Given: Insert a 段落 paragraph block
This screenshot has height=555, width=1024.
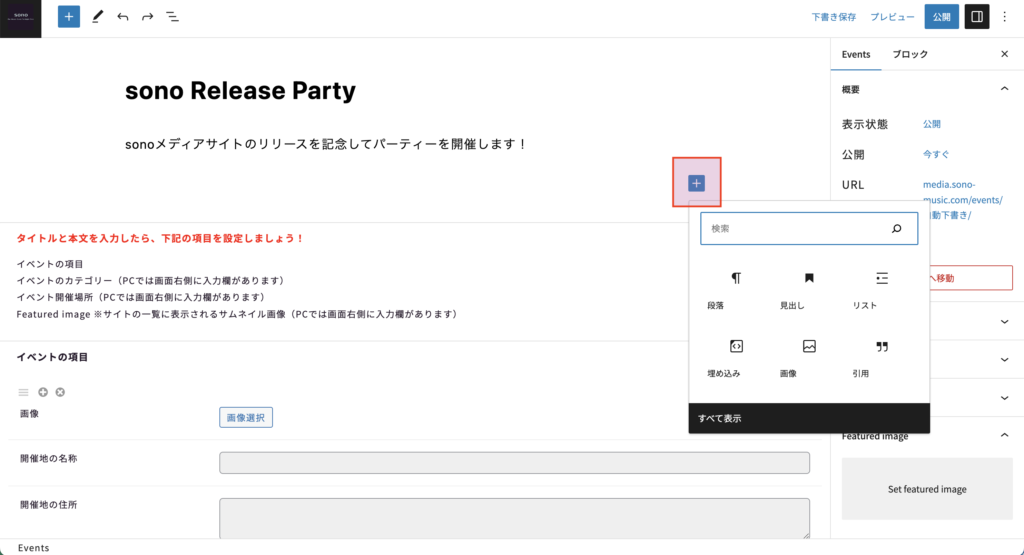Looking at the screenshot, I should coord(736,288).
